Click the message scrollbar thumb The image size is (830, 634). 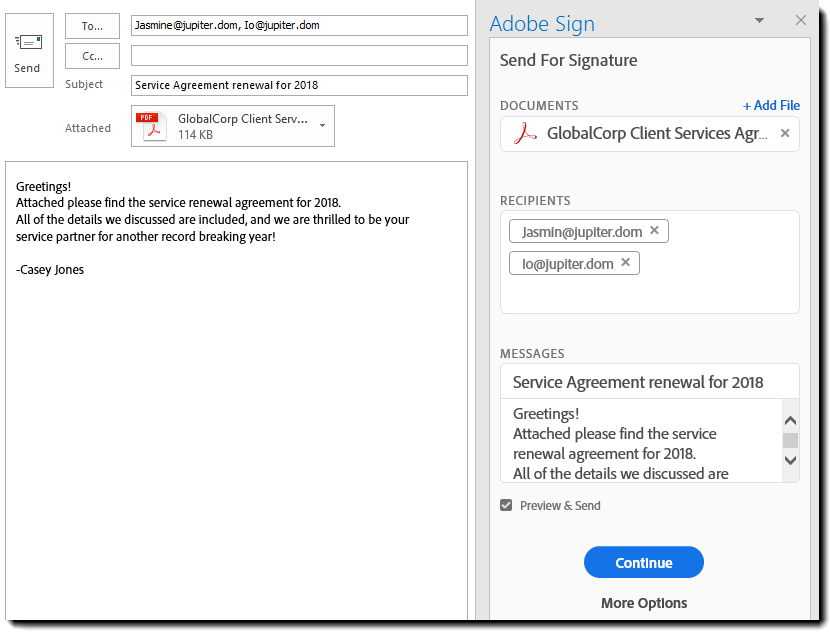point(790,440)
